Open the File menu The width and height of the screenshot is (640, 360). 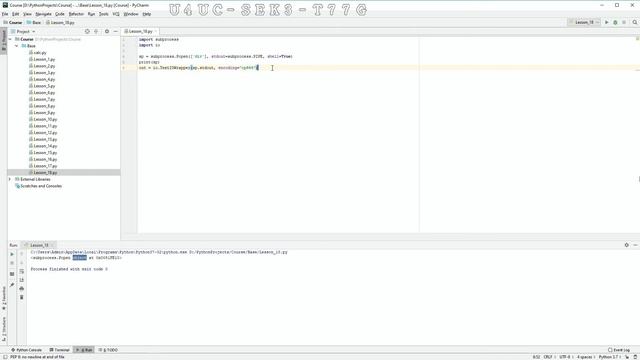tap(5, 14)
